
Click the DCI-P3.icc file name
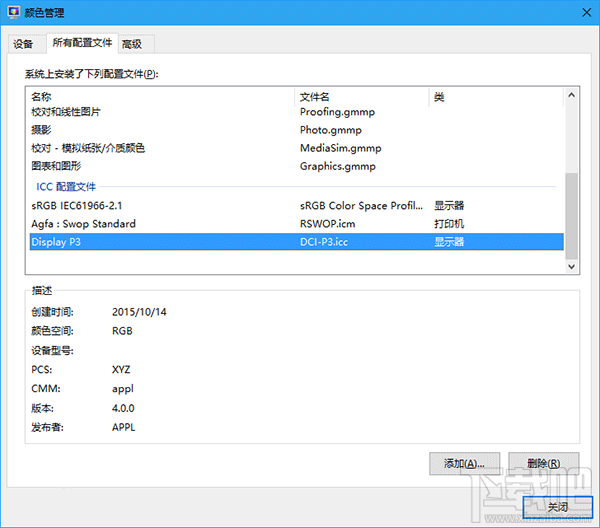click(324, 242)
